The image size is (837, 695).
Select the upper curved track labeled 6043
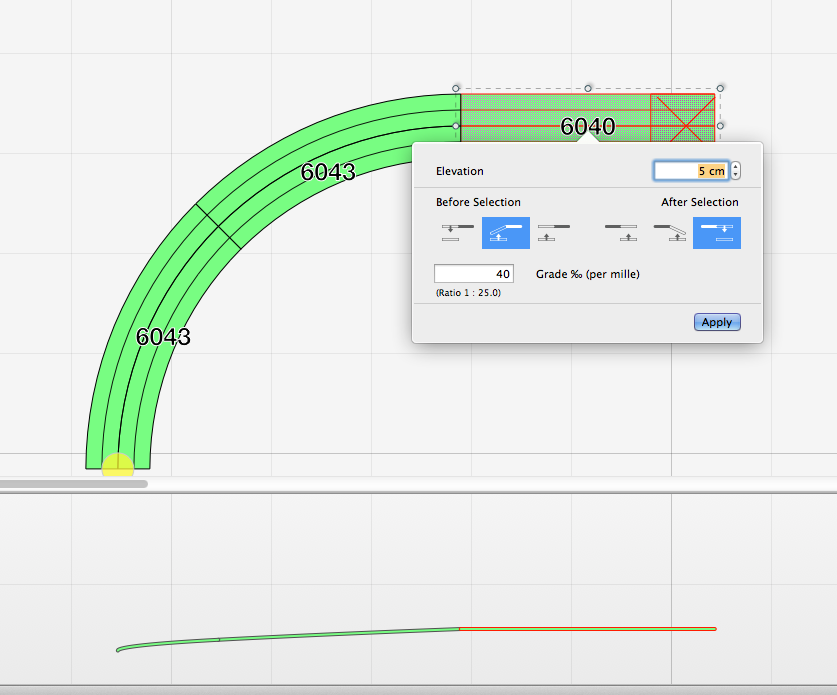click(328, 172)
